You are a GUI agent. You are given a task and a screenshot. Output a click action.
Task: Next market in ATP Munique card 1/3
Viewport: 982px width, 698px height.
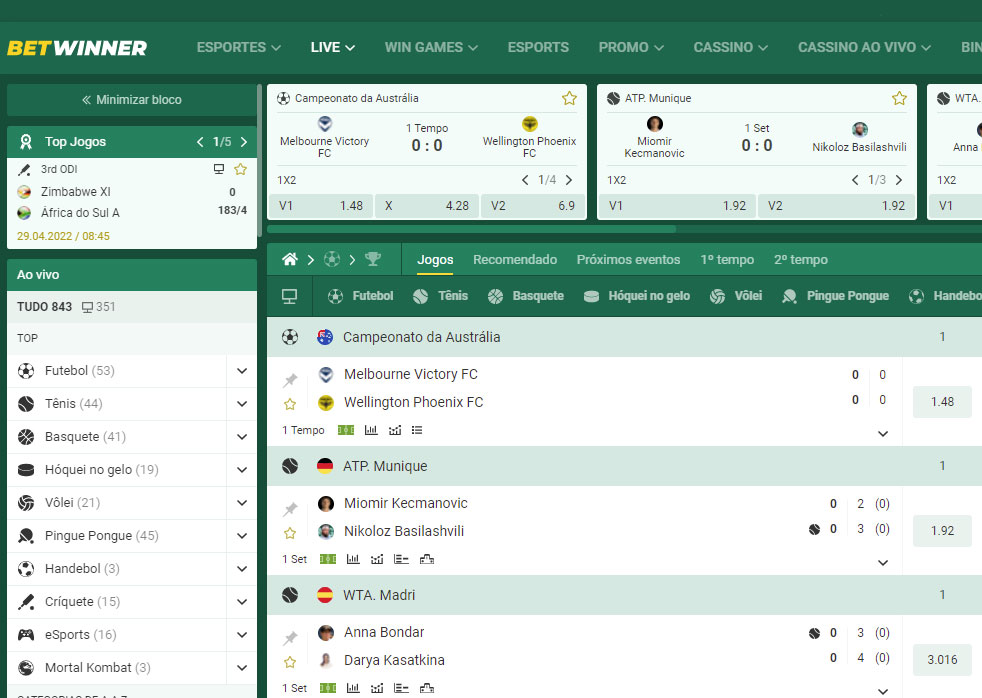point(899,180)
